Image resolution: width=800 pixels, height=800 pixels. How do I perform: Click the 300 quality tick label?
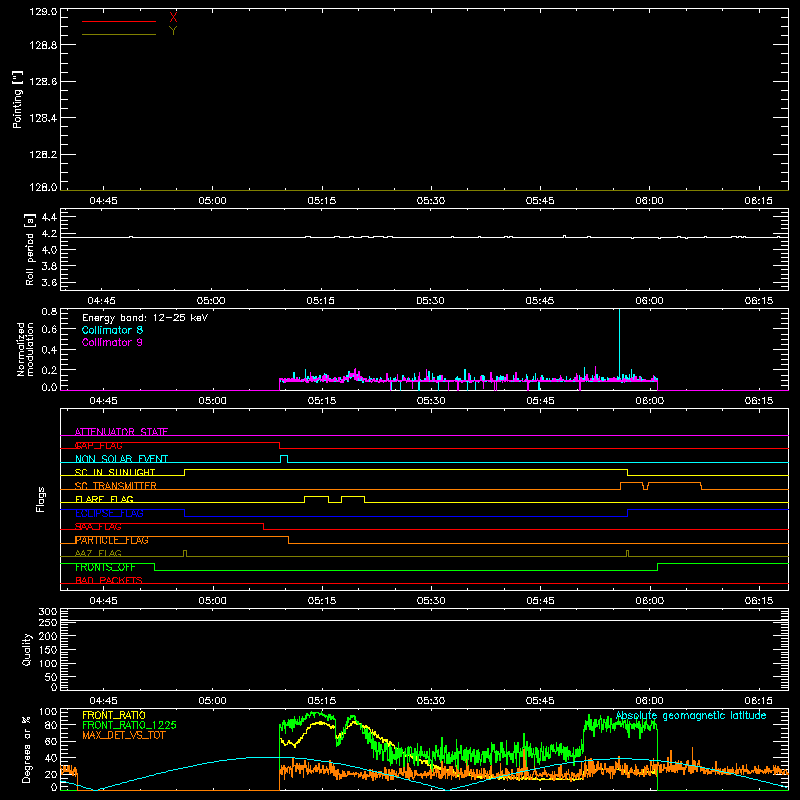pyautogui.click(x=47, y=611)
